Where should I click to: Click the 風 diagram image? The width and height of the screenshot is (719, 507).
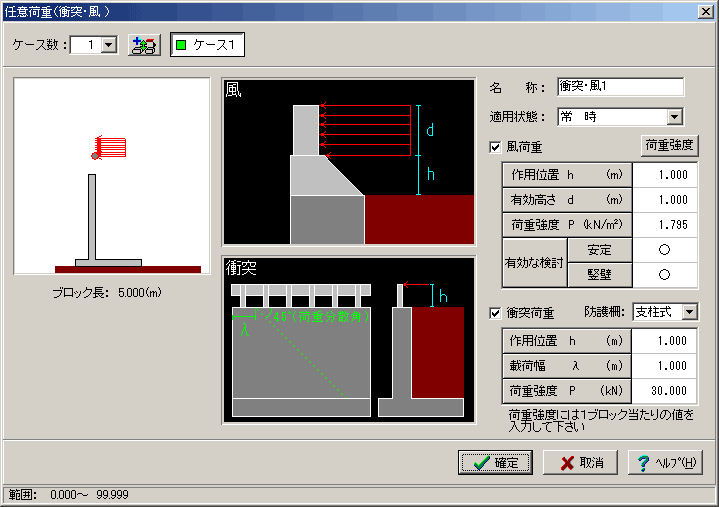(348, 162)
